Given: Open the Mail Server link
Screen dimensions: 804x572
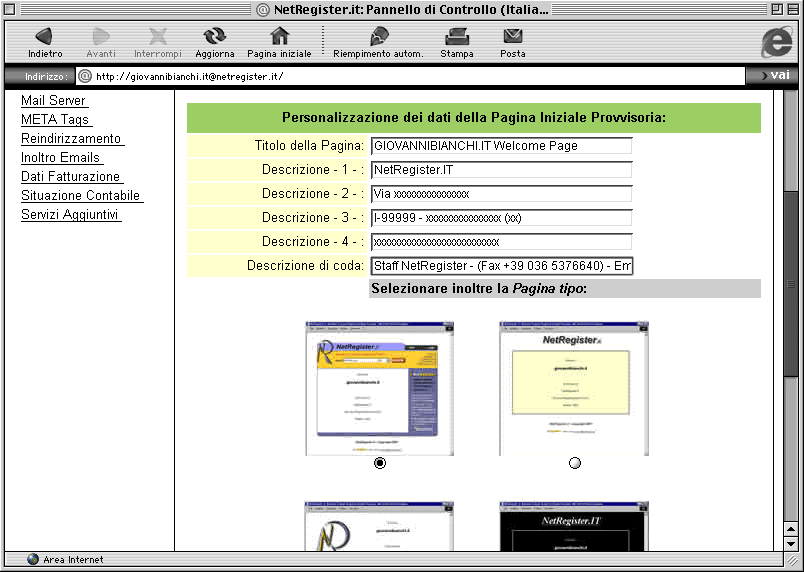Looking at the screenshot, I should 54,100.
